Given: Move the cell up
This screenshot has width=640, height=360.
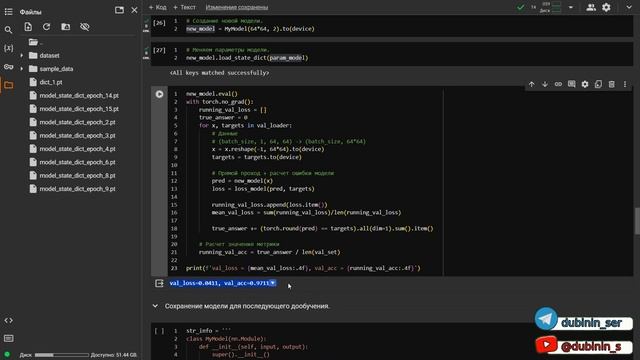Looking at the screenshot, I should click(531, 84).
